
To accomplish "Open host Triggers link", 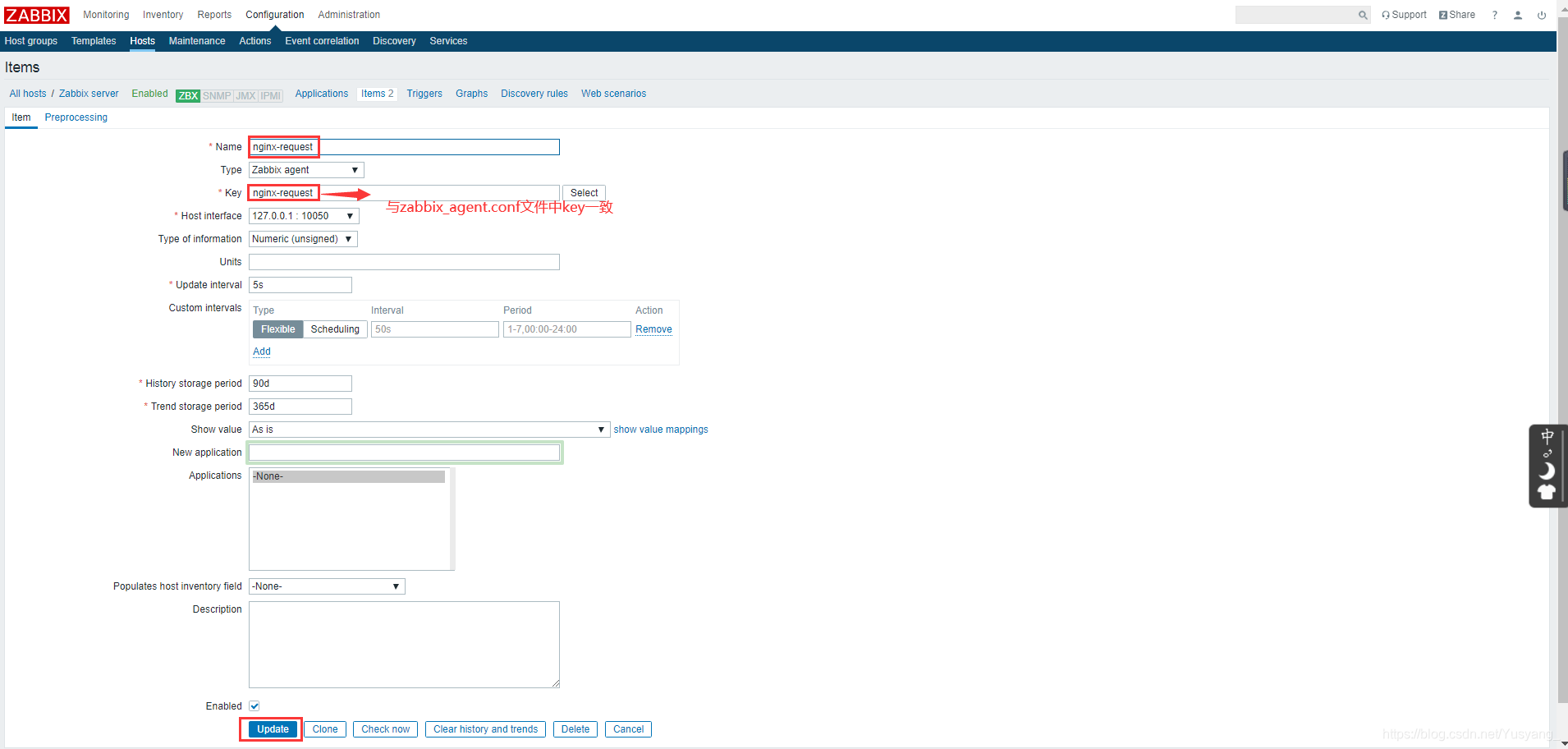I will click(x=424, y=94).
